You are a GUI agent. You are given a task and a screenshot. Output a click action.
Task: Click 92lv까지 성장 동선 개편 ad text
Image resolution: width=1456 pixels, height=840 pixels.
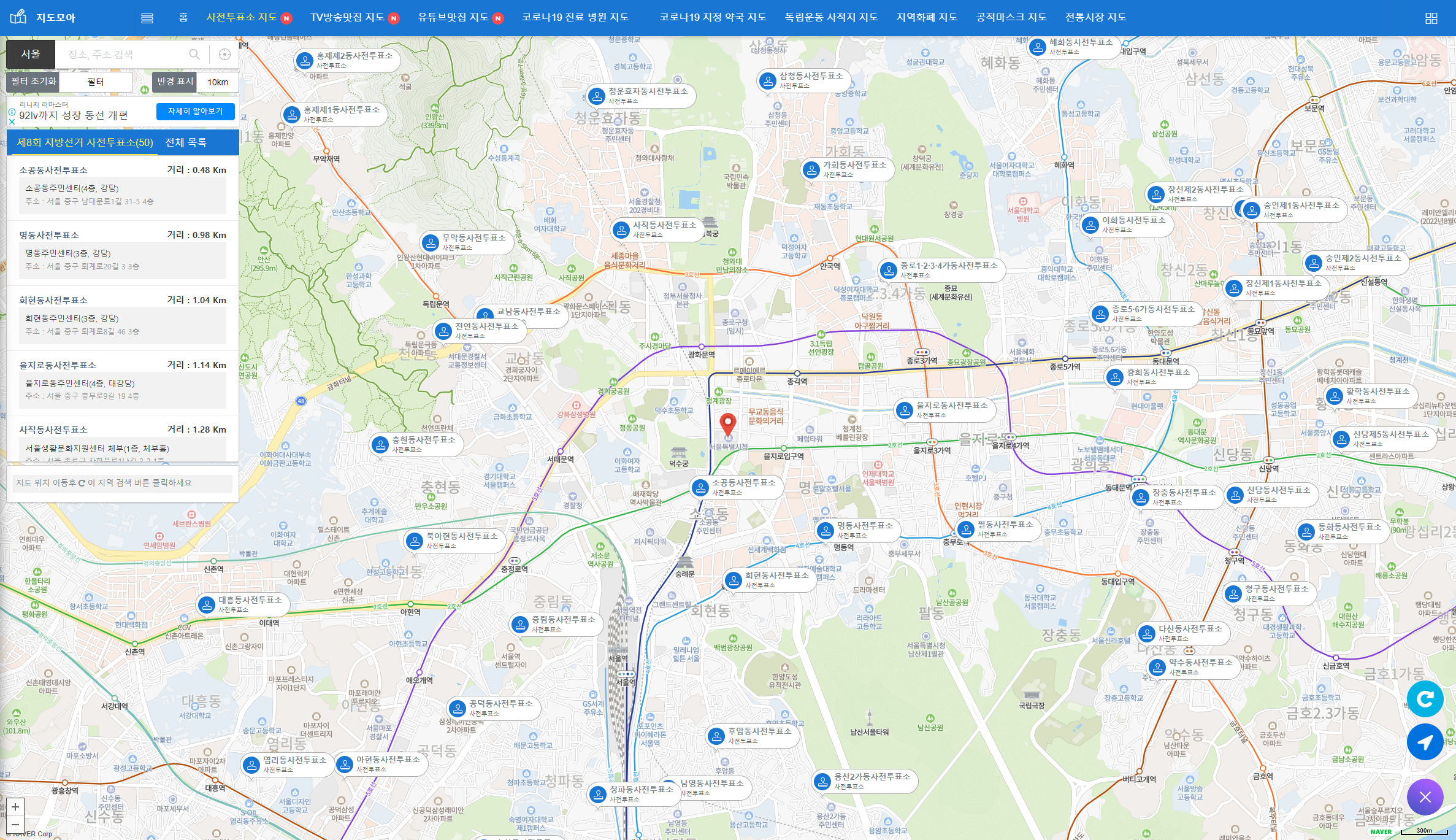pyautogui.click(x=74, y=115)
